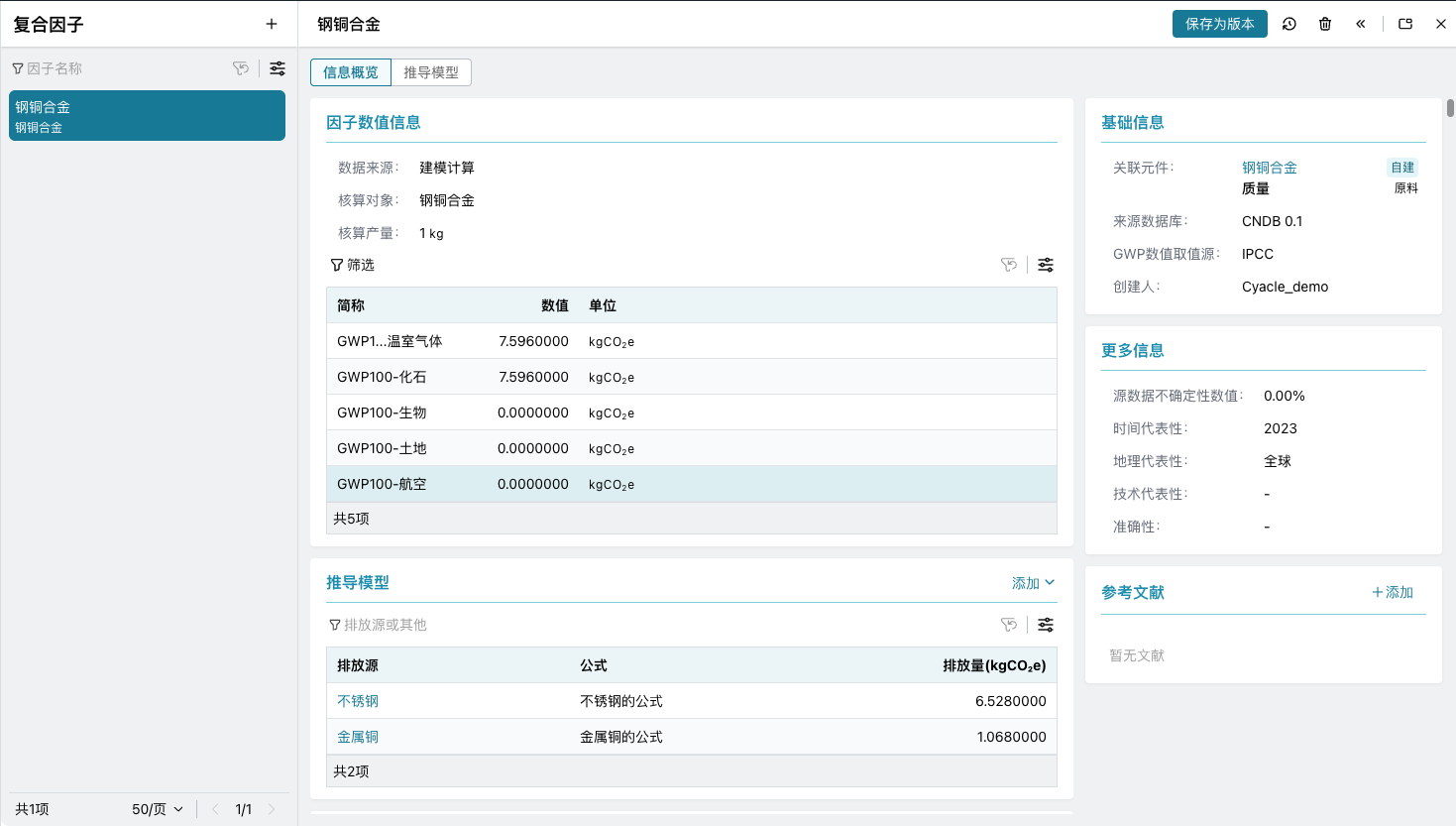The image size is (1456, 826).
Task: Open the 添加 dropdown in 推导模型
Action: point(1032,583)
